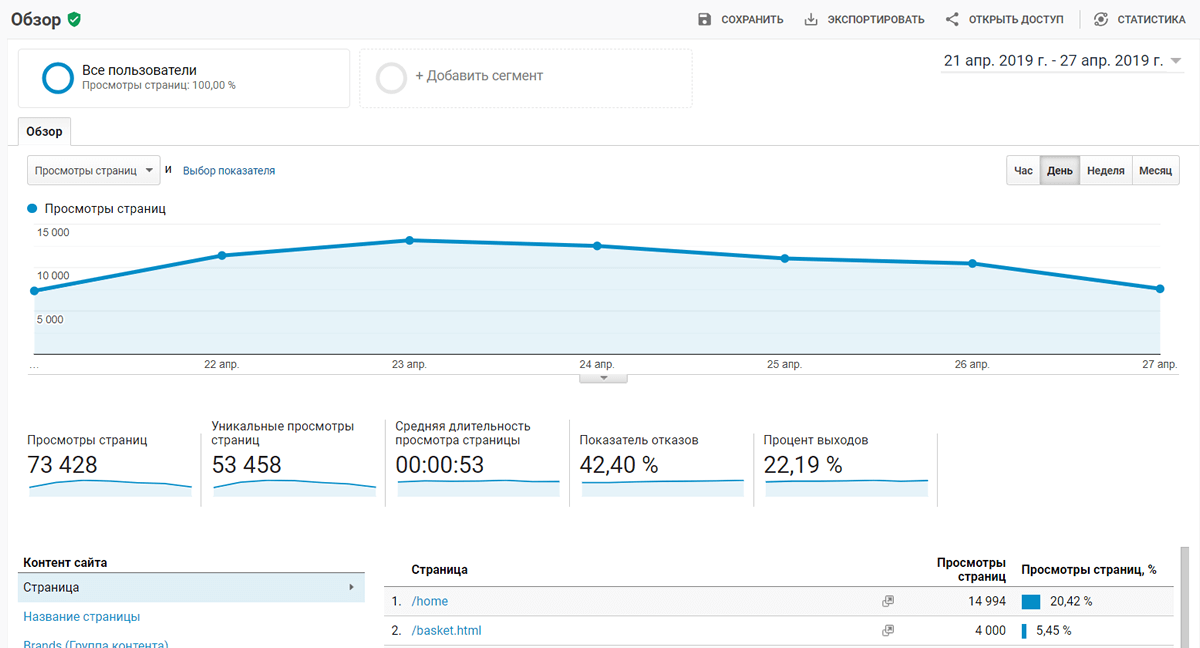Select the Week granularity button
The height and width of the screenshot is (648, 1200).
click(x=1105, y=171)
